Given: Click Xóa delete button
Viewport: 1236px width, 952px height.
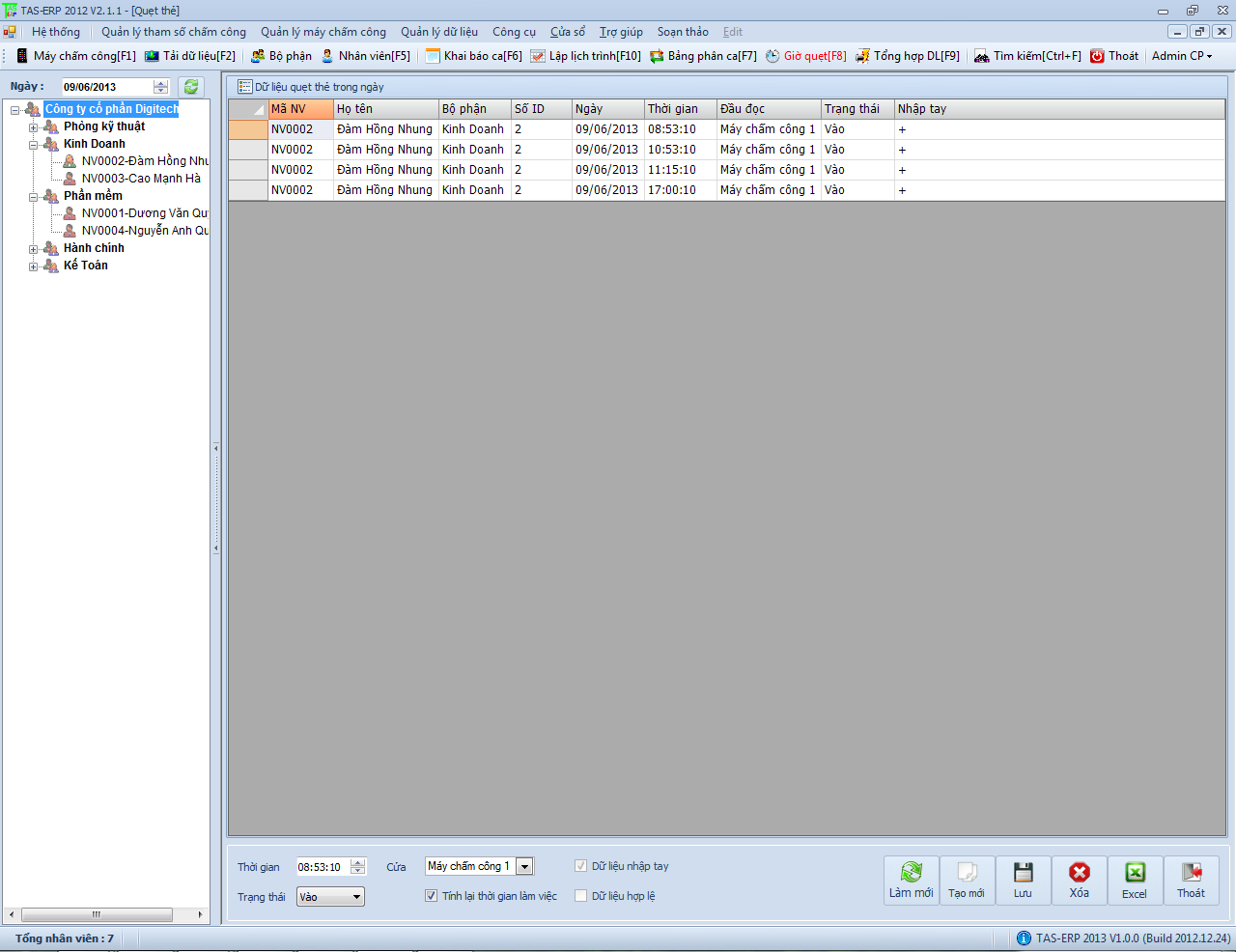Looking at the screenshot, I should click(x=1079, y=881).
